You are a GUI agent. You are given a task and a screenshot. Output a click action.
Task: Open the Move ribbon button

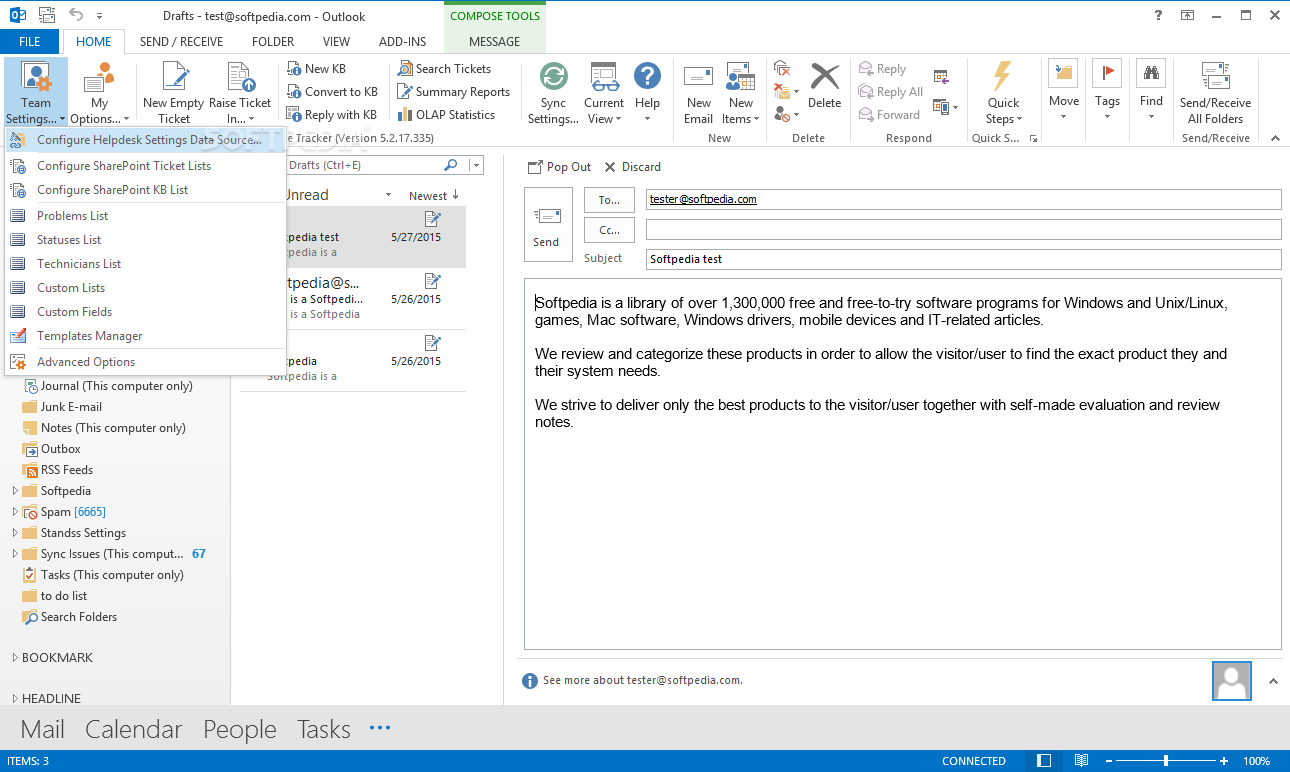pos(1064,92)
